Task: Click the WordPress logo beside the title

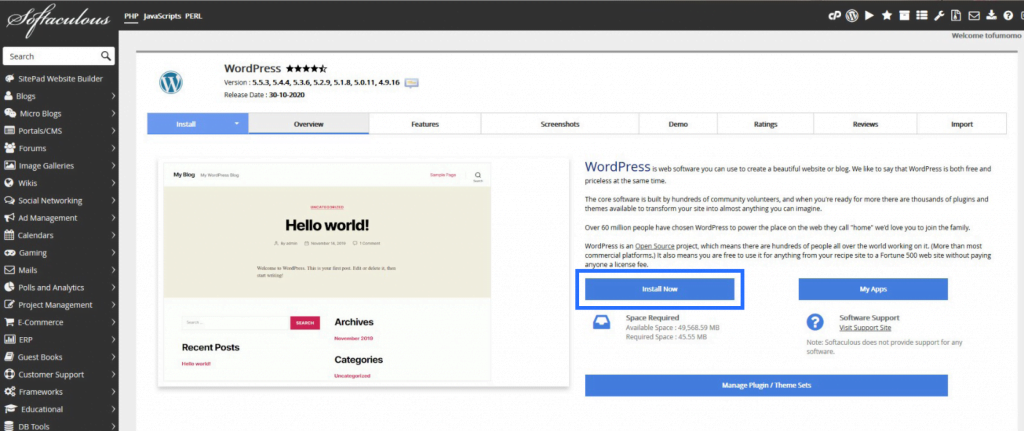Action: (x=171, y=83)
